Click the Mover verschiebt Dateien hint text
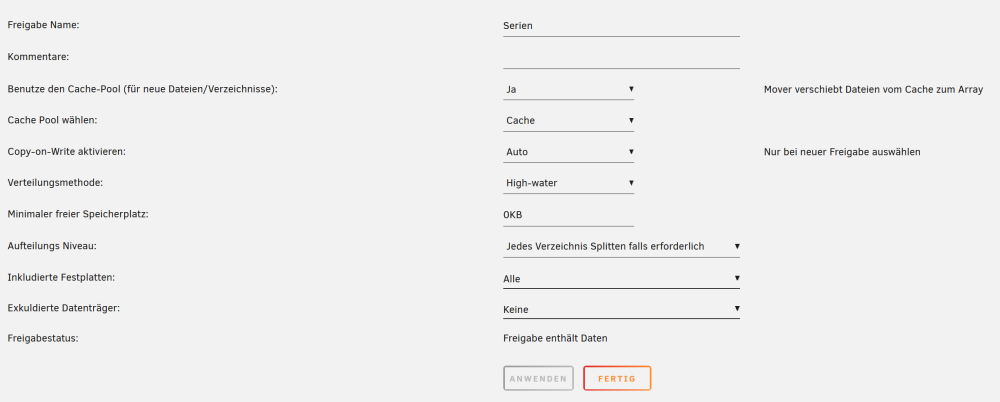The width and height of the screenshot is (1000, 402). coord(873,89)
